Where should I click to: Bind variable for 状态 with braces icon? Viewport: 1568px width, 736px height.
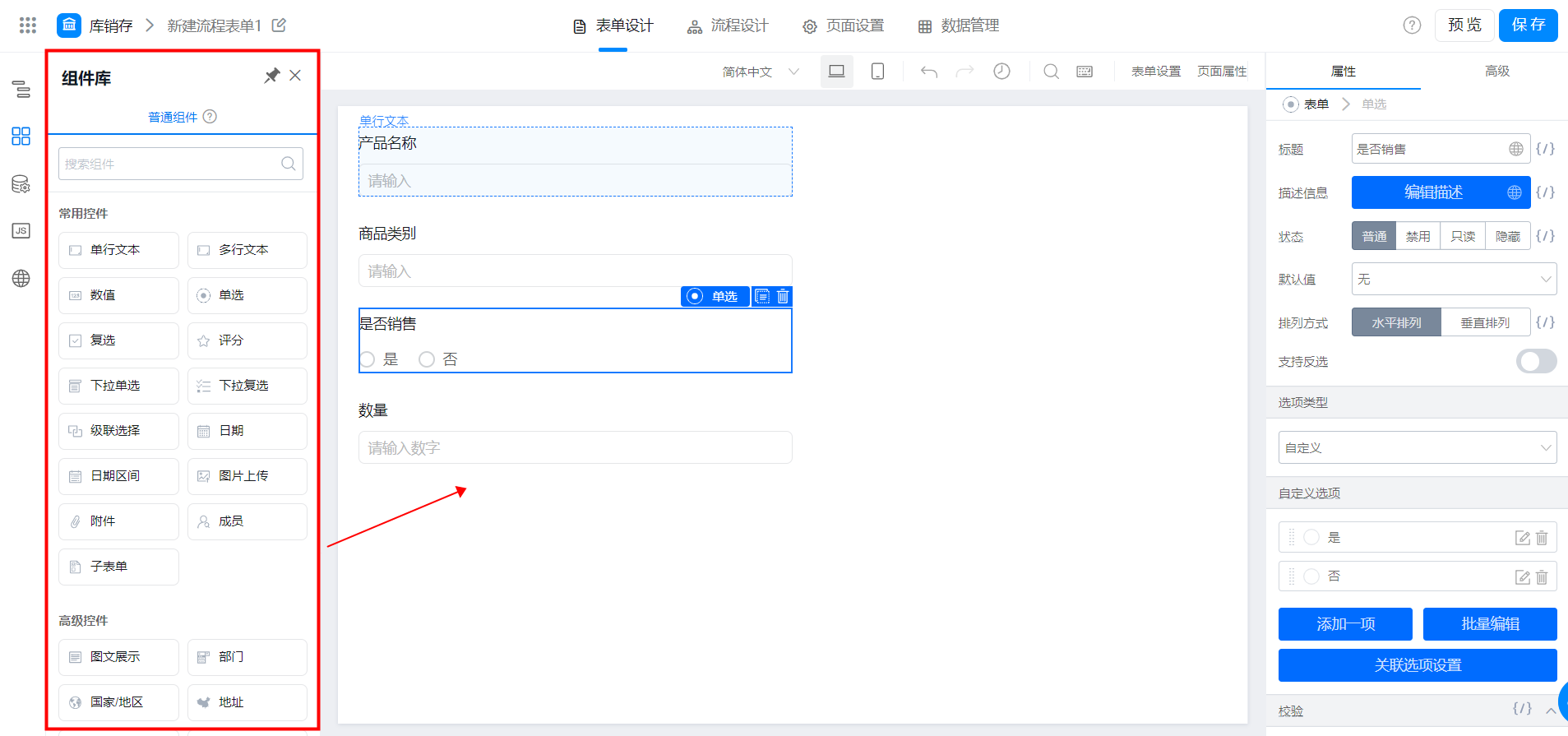1546,236
